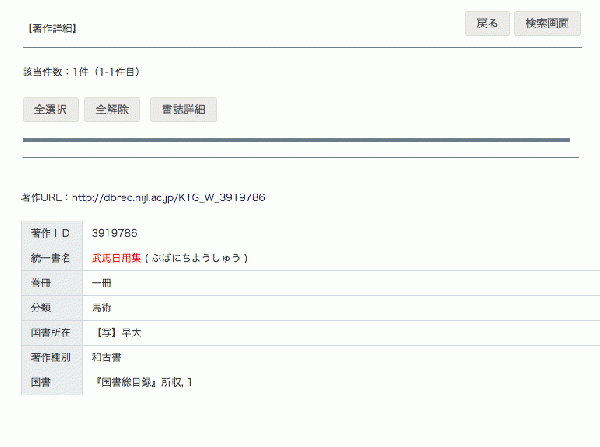This screenshot has width=600, height=447.
Task: Click the 戻る back button
Action: tap(487, 24)
